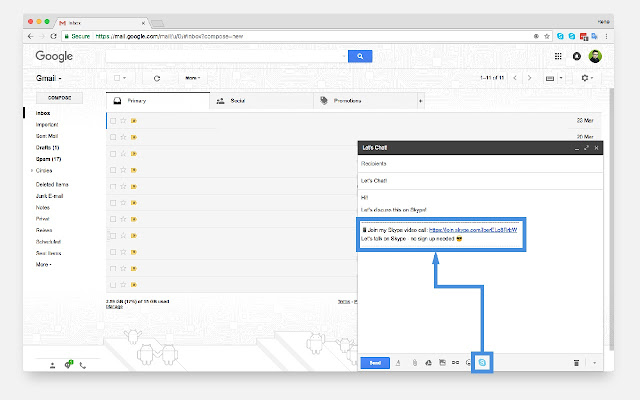Click the Send button
Image resolution: width=640 pixels, height=400 pixels.
375,362
